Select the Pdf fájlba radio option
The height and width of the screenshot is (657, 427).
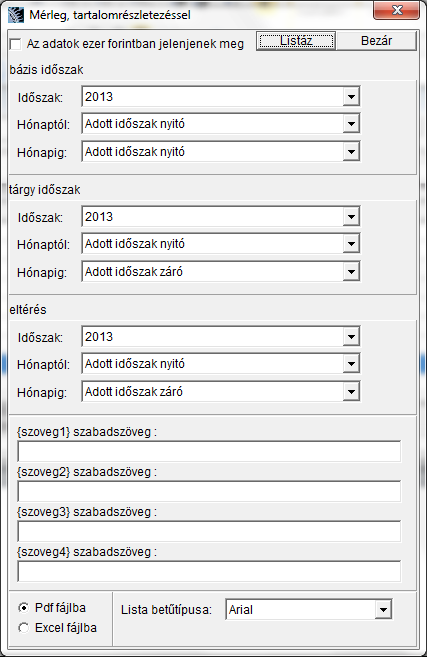click(24, 608)
